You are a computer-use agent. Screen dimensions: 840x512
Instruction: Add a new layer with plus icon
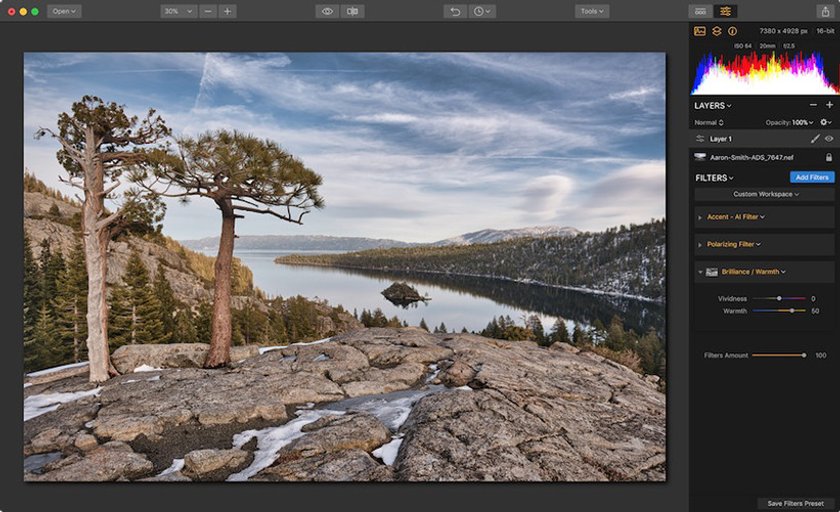point(829,105)
